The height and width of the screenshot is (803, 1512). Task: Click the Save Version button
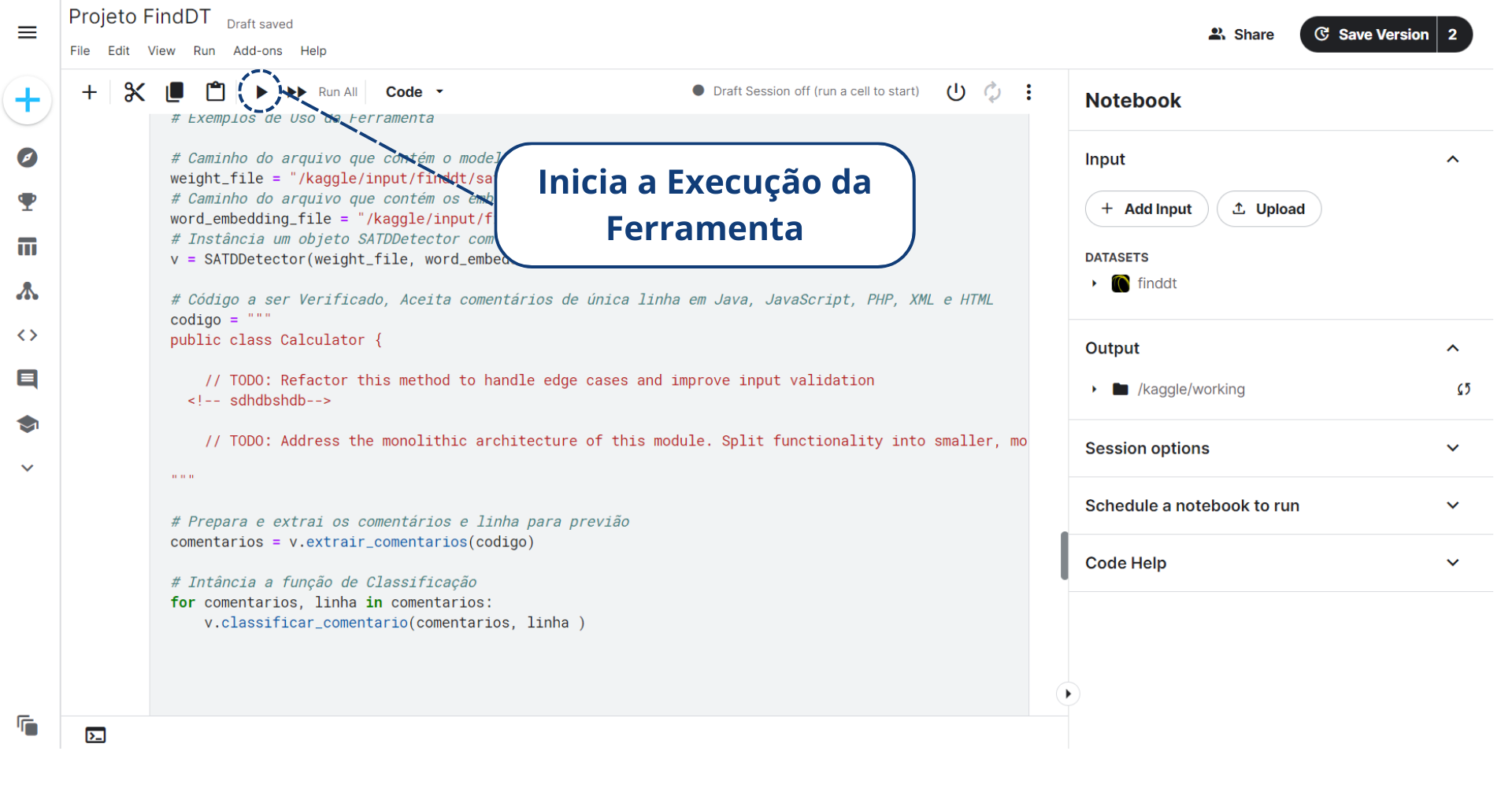[x=1370, y=35]
